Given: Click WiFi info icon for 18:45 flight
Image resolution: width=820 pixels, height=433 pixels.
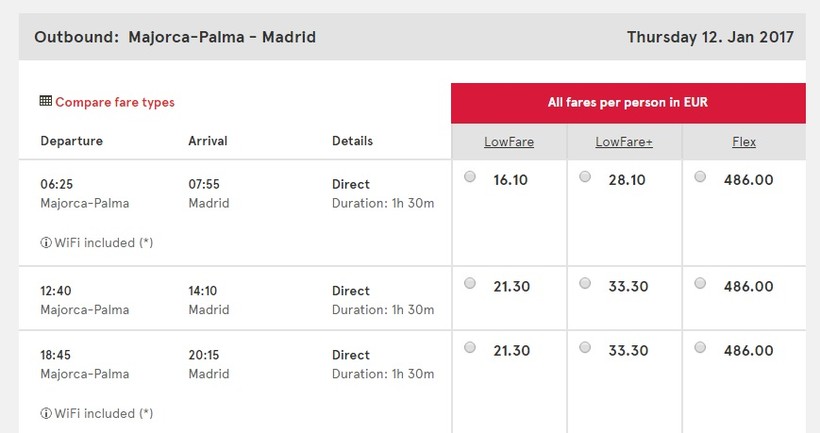Looking at the screenshot, I should click(x=45, y=414).
